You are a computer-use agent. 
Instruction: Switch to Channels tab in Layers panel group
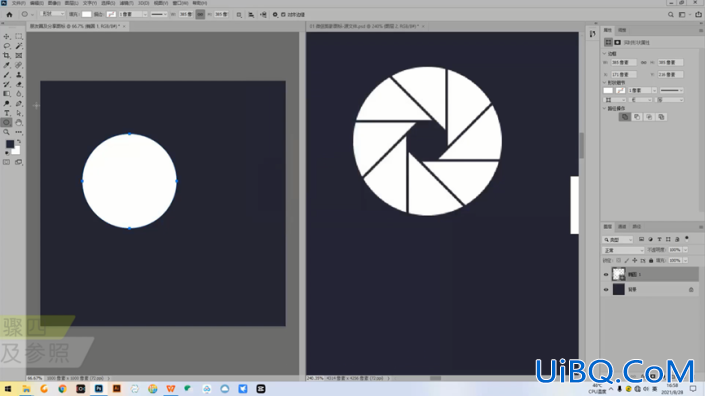tap(622, 227)
